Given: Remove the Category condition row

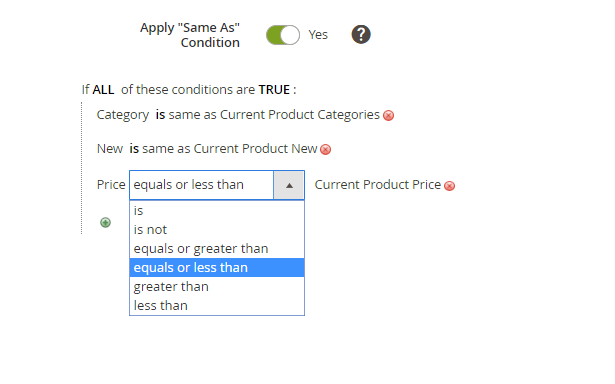Looking at the screenshot, I should point(388,115).
